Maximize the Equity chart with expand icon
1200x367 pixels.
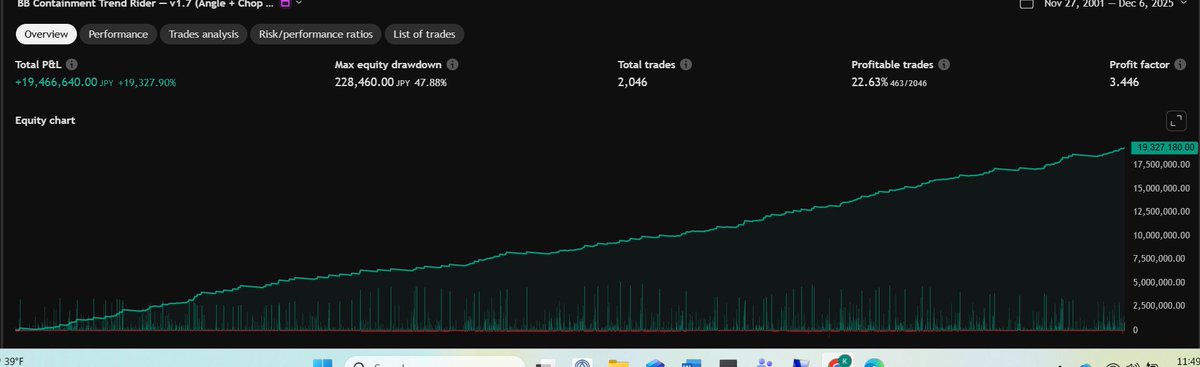pos(1175,120)
